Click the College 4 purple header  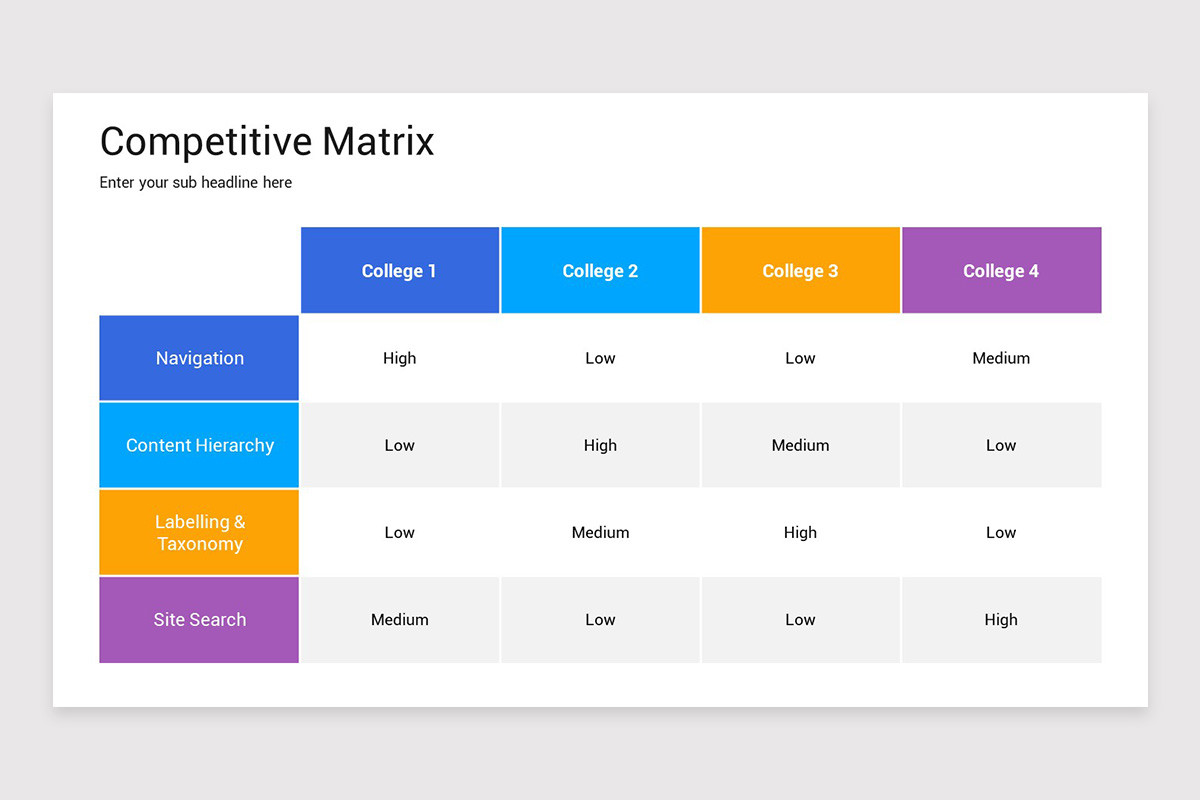(1001, 270)
